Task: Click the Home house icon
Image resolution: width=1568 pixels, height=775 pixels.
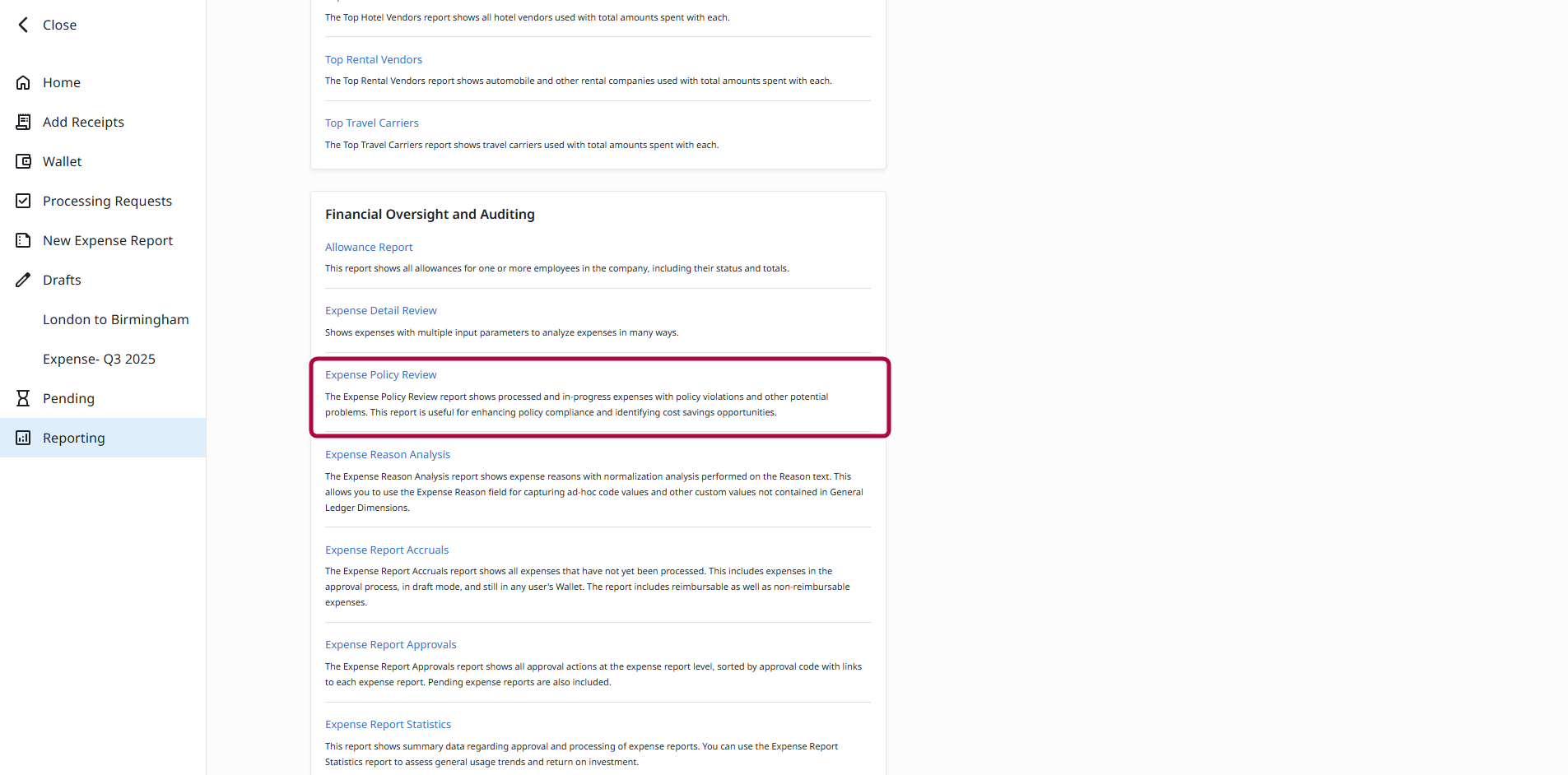Action: pos(23,82)
